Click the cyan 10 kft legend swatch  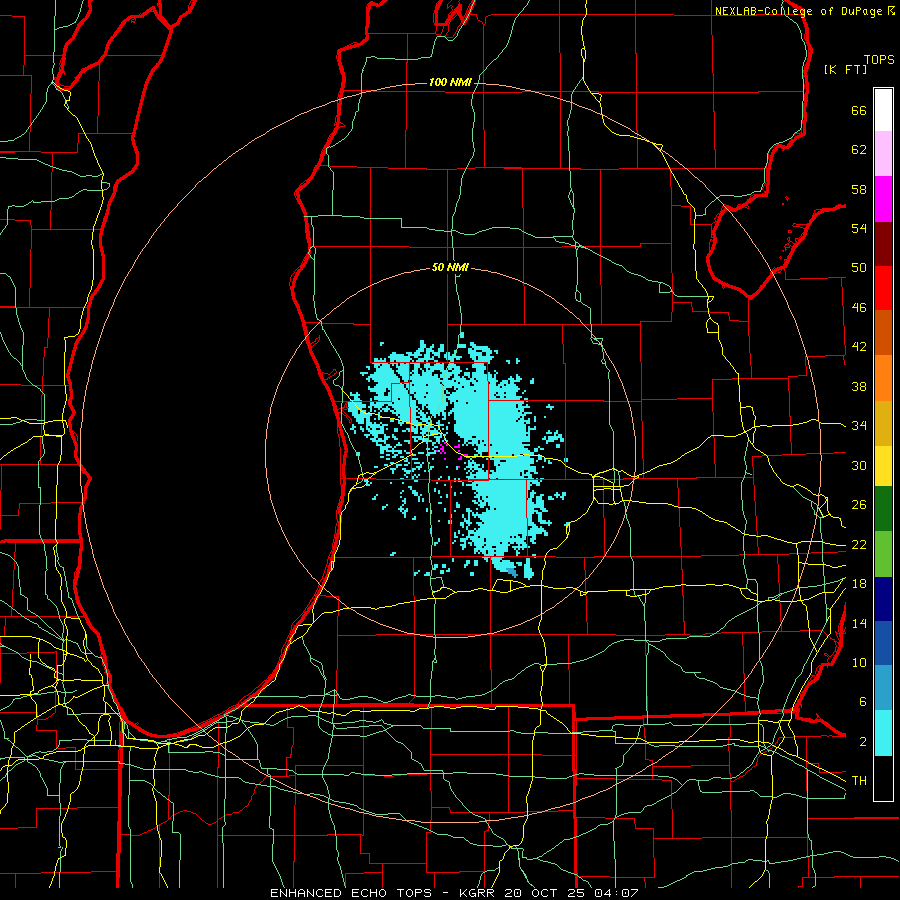coord(883,733)
